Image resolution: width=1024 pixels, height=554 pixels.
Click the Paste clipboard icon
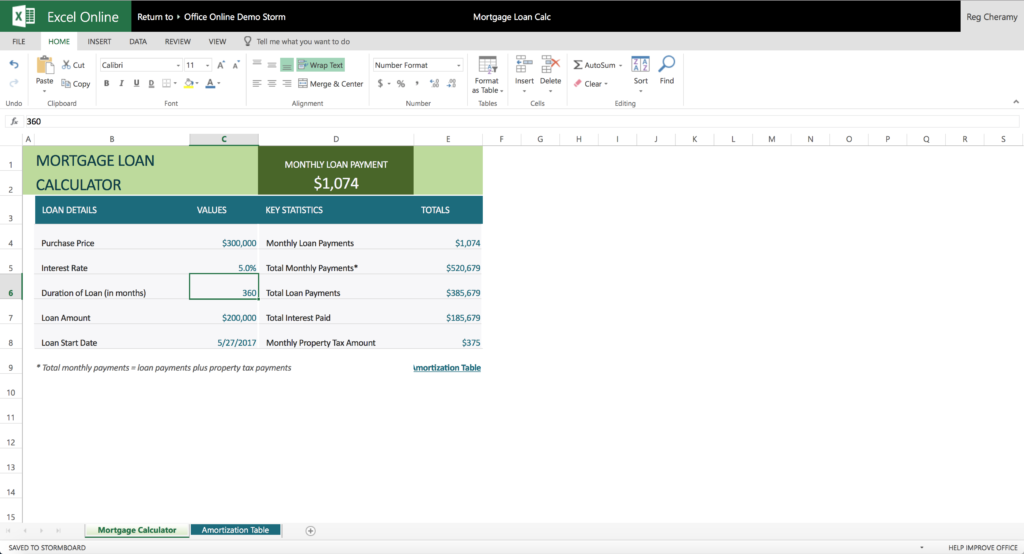pos(44,66)
